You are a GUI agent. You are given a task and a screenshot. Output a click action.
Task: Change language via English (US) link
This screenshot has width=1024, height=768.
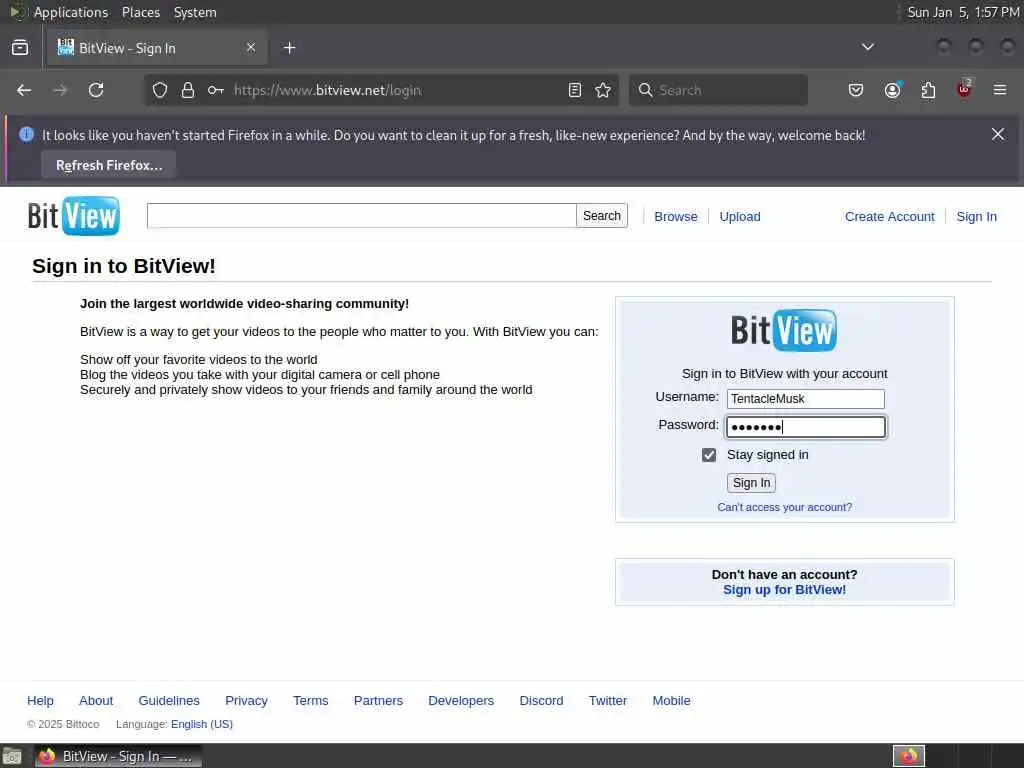point(202,724)
